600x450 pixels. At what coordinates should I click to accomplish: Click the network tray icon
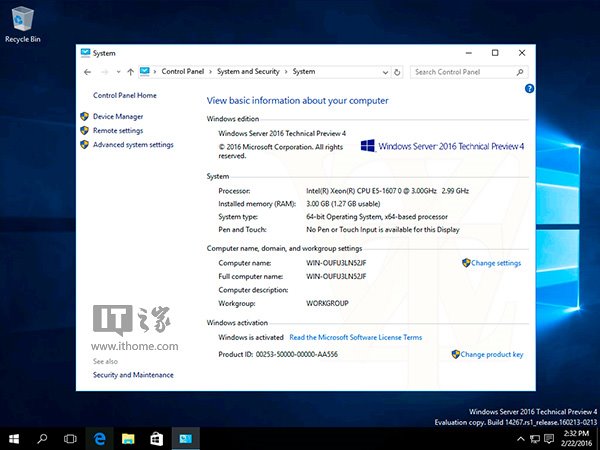click(x=535, y=439)
